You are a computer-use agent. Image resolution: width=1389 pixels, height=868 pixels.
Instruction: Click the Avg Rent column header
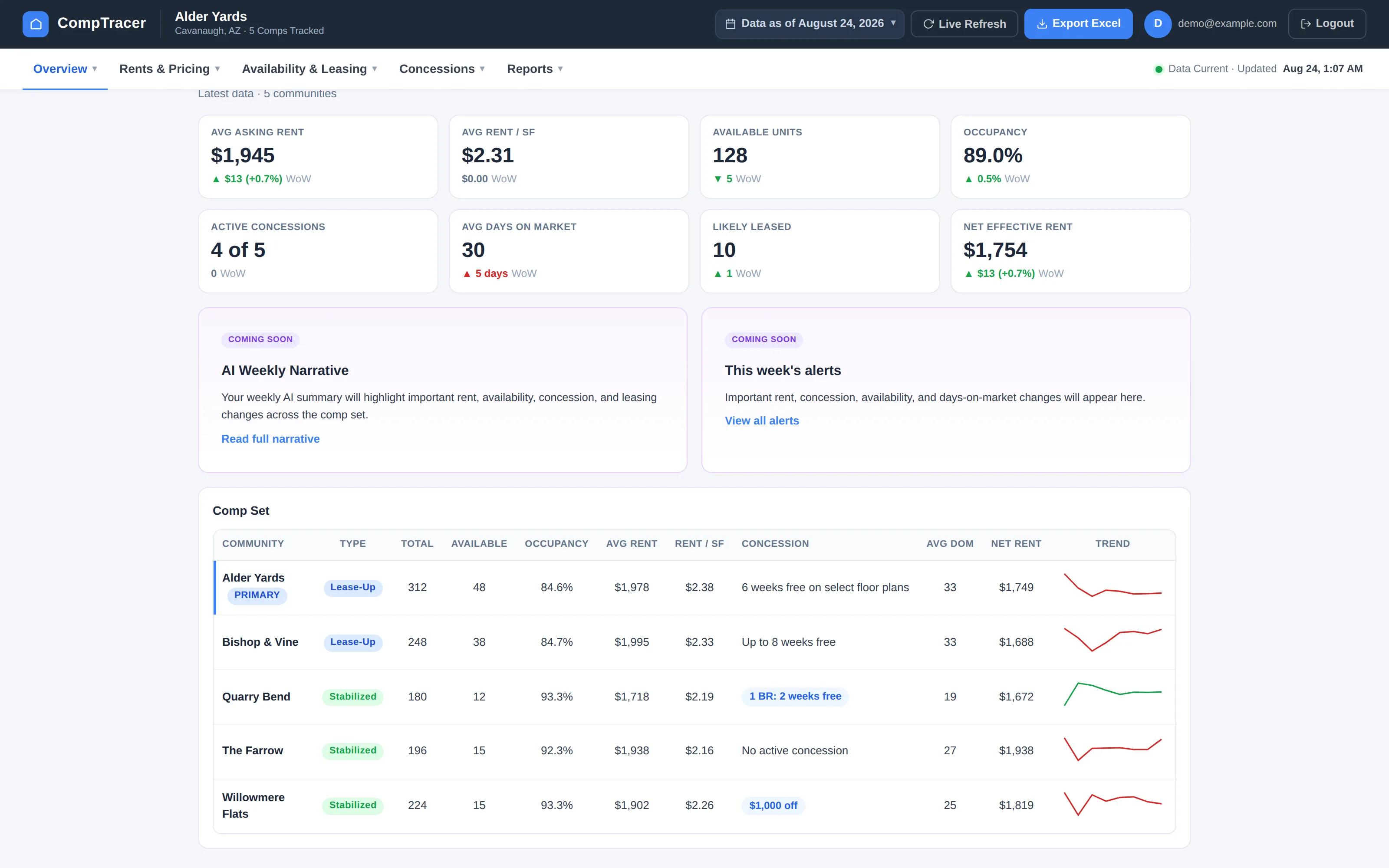click(x=632, y=544)
